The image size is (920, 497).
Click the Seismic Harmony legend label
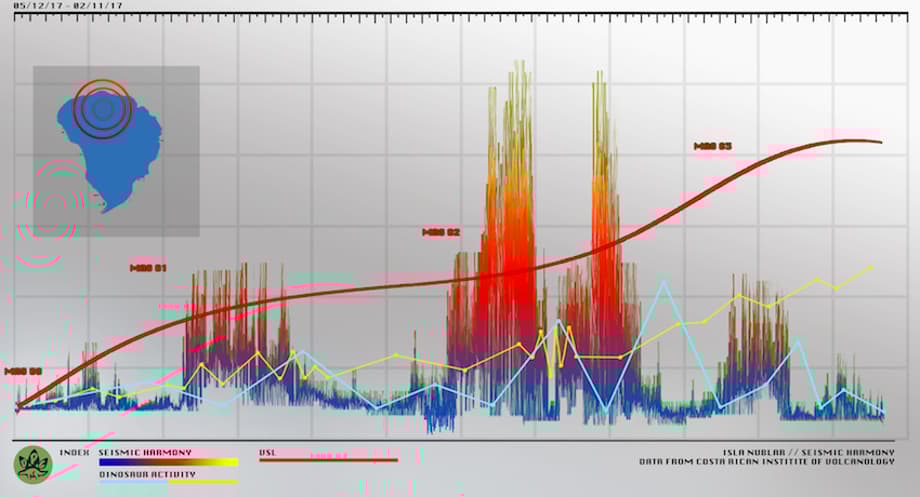coord(145,453)
